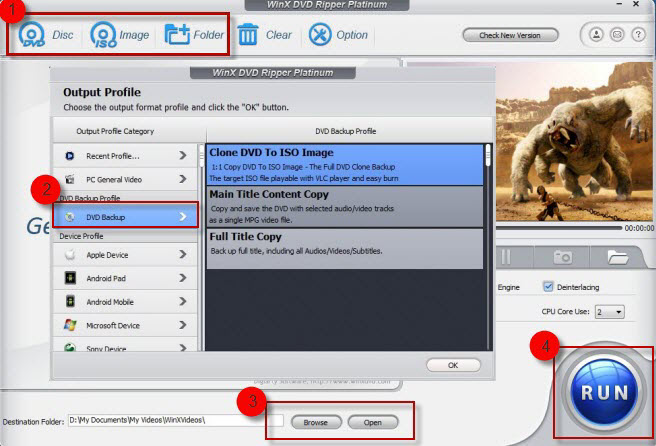
Task: Click the big RUN button
Action: pos(604,393)
